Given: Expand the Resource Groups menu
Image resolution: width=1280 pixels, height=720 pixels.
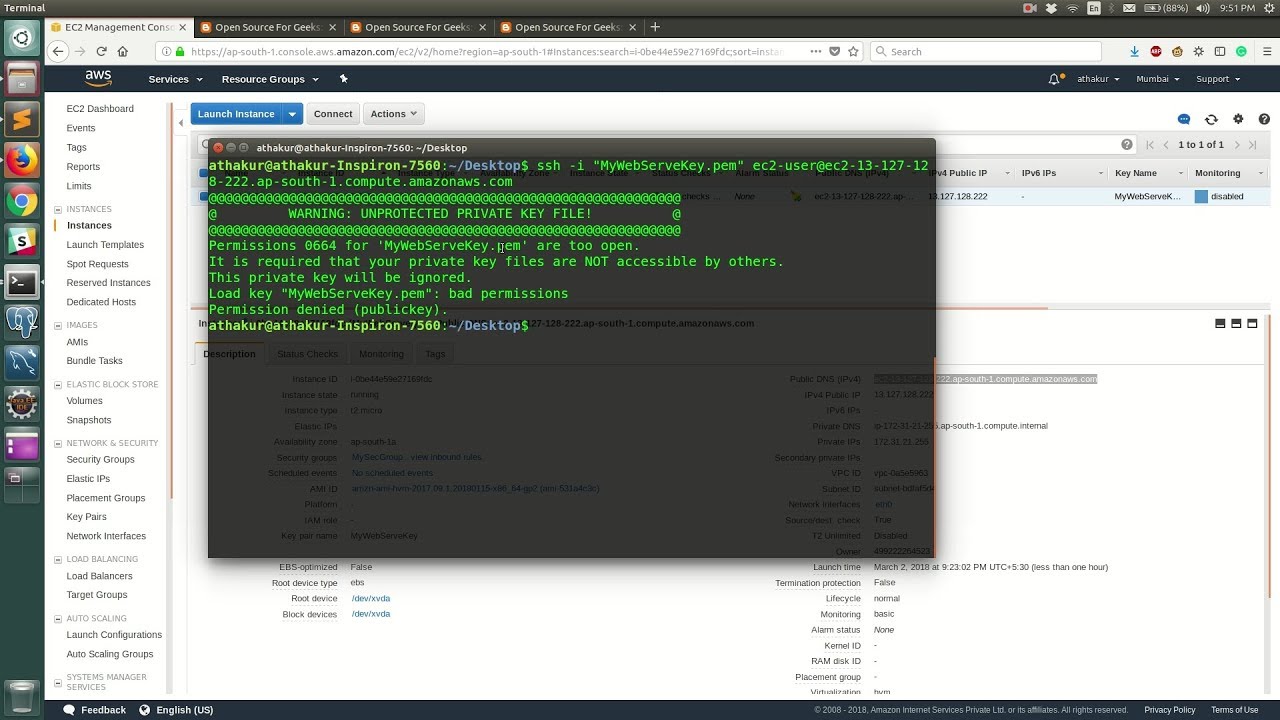Looking at the screenshot, I should pos(269,79).
